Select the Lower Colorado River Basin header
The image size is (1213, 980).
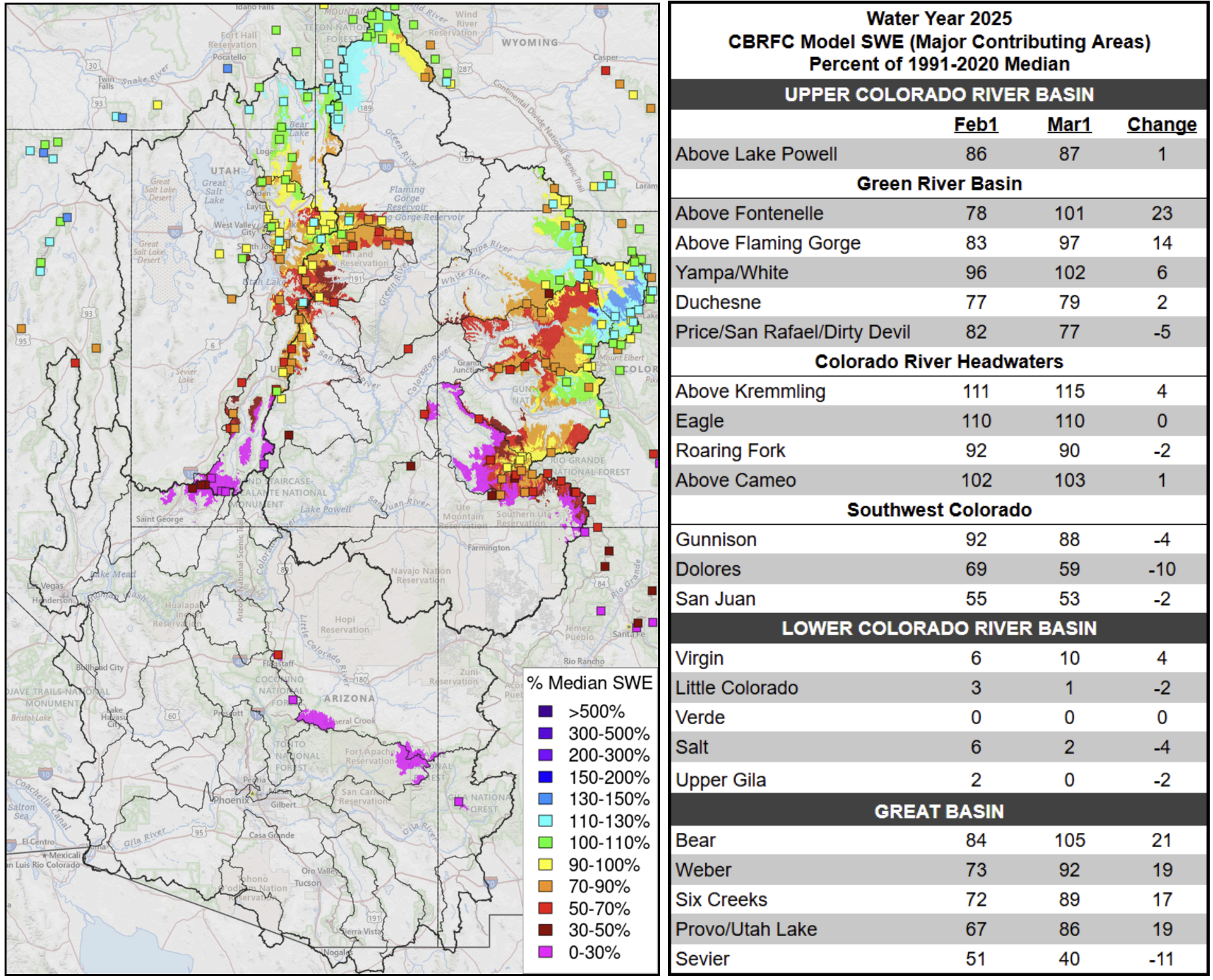pos(939,628)
